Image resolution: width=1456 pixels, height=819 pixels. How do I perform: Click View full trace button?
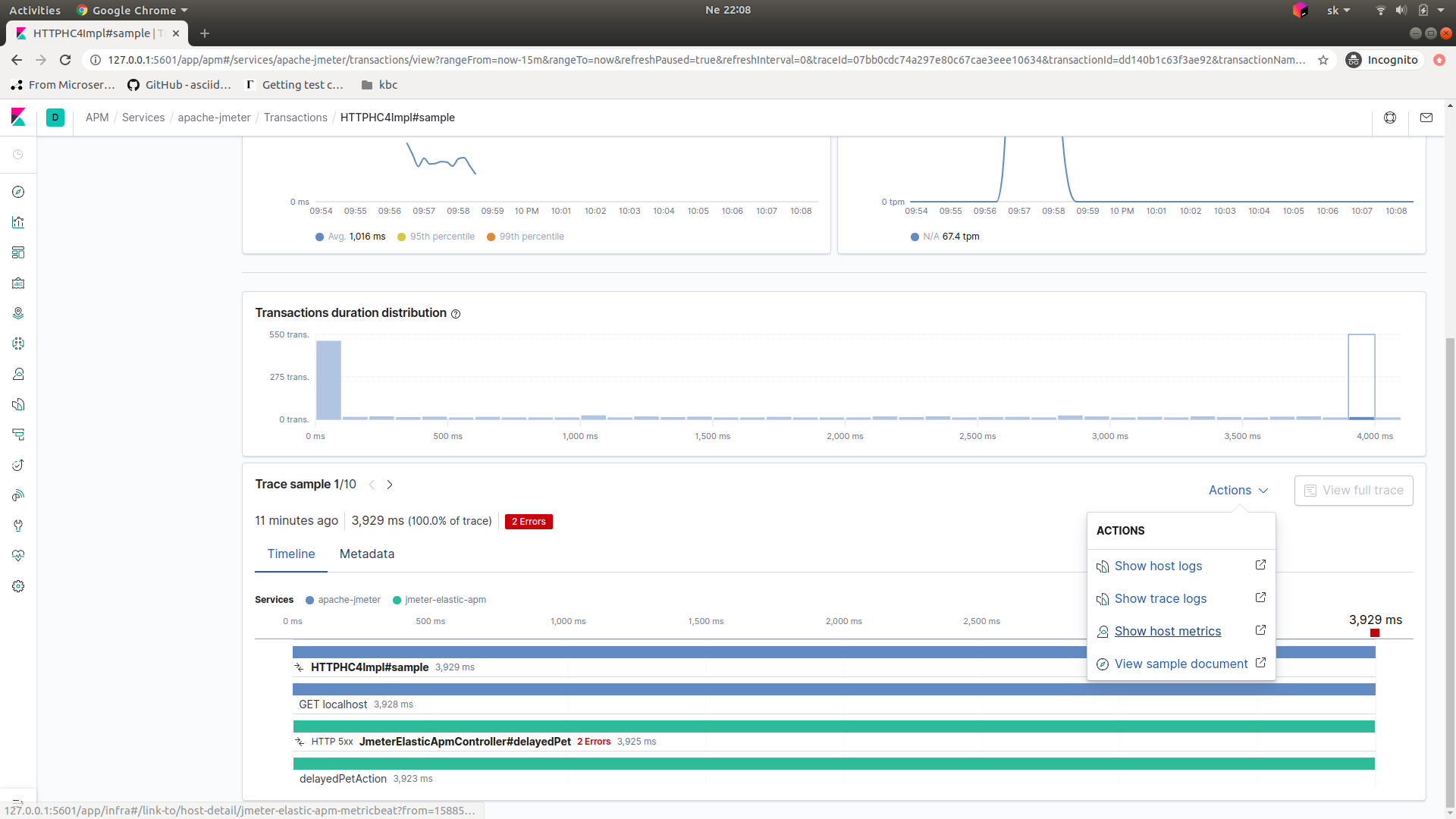[x=1354, y=490]
